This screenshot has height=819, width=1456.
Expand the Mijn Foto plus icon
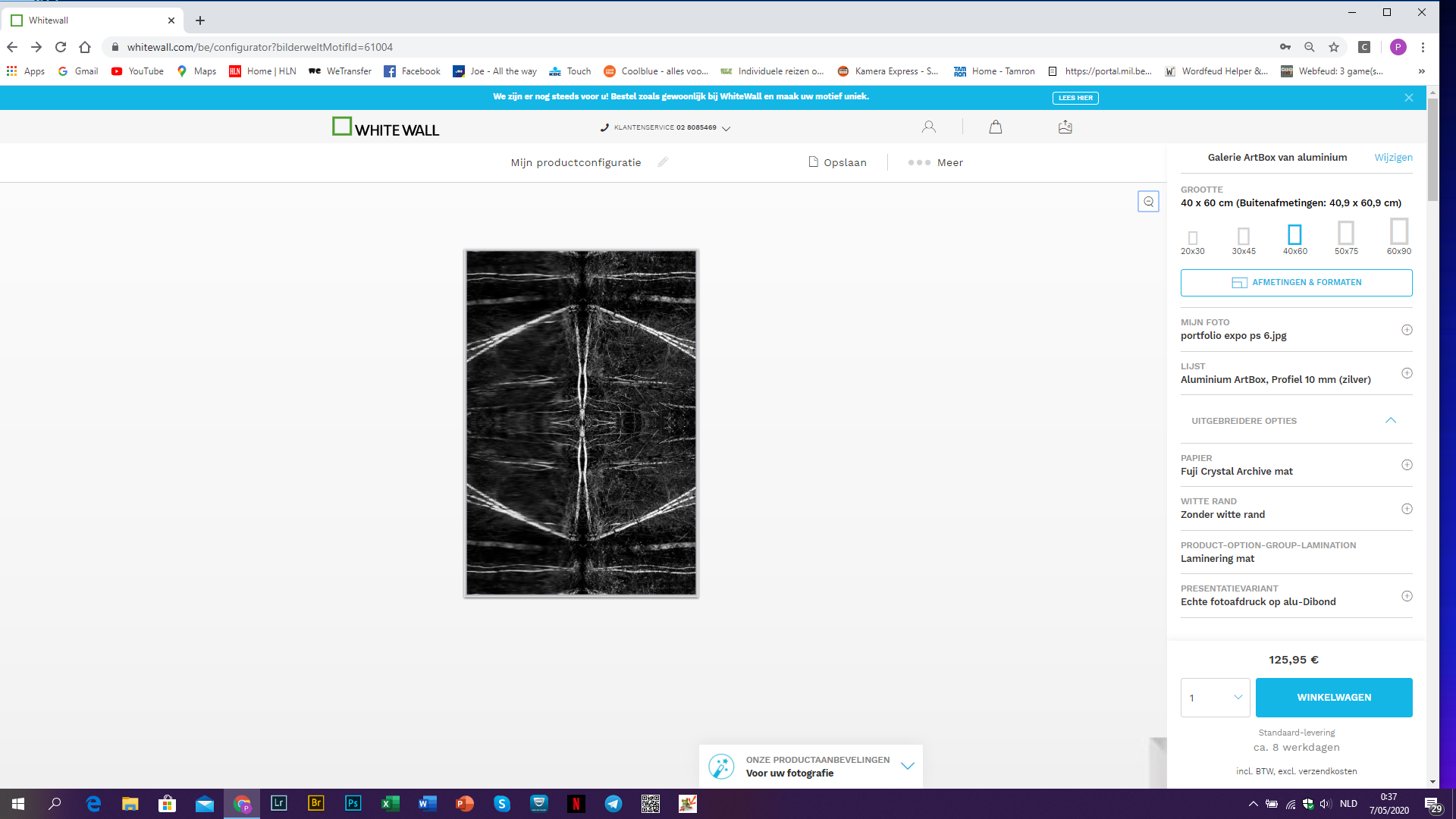click(x=1407, y=330)
